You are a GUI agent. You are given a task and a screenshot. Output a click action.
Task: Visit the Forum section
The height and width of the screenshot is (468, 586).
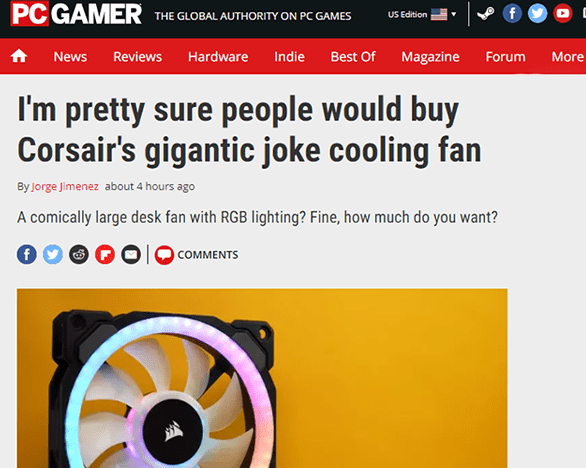coord(505,57)
